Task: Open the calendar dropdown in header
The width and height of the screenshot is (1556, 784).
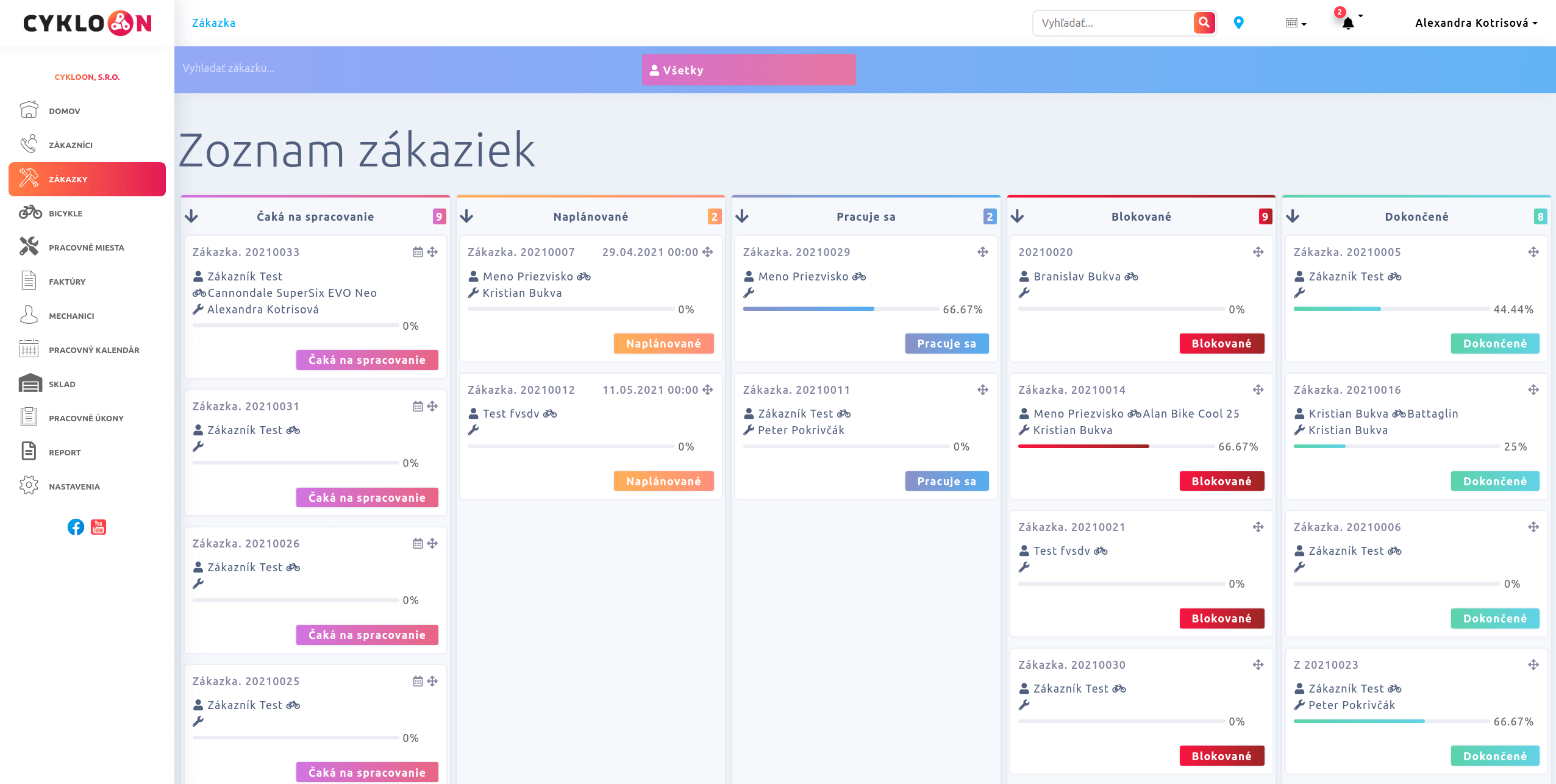Action: [1296, 23]
